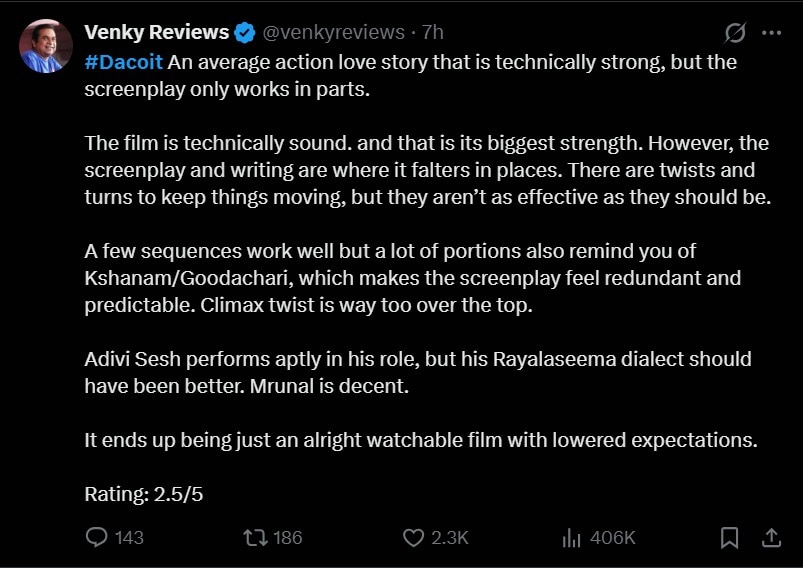Click the share post upload icon
The image size is (803, 568).
(771, 538)
